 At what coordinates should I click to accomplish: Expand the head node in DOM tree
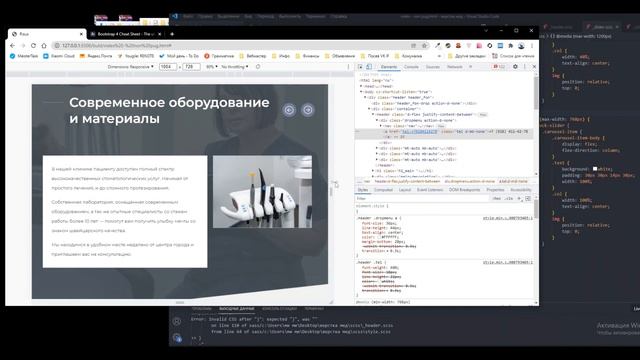361,86
